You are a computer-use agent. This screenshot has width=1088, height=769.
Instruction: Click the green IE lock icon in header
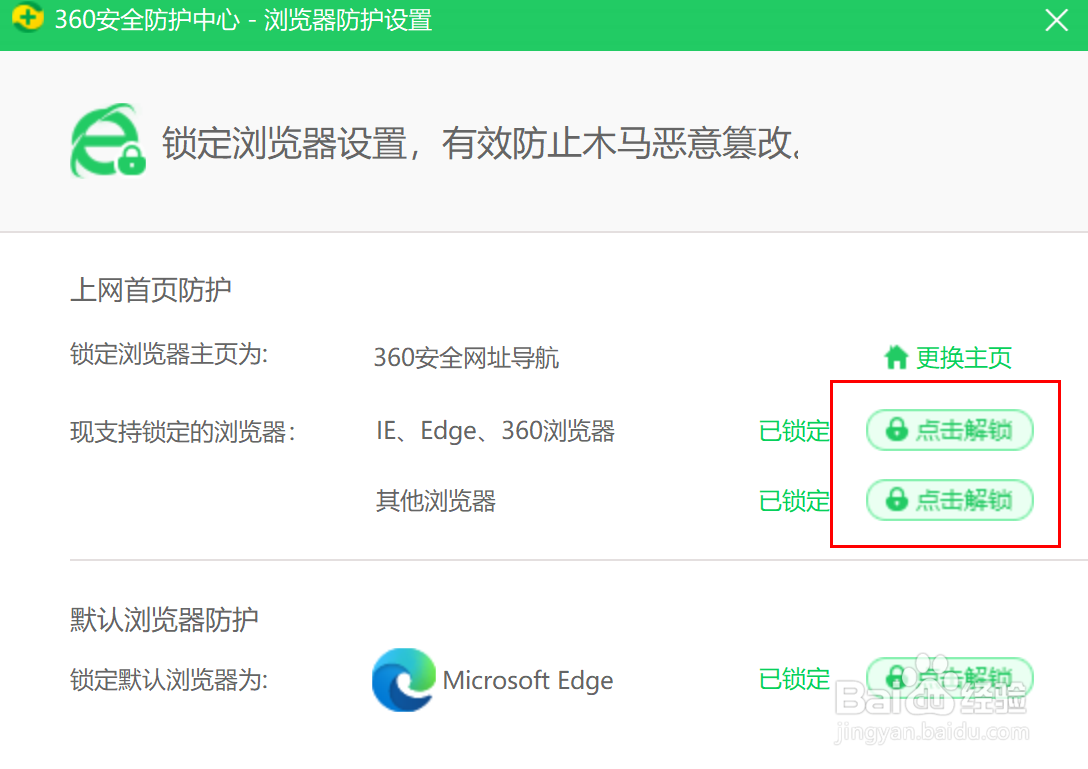tap(108, 141)
